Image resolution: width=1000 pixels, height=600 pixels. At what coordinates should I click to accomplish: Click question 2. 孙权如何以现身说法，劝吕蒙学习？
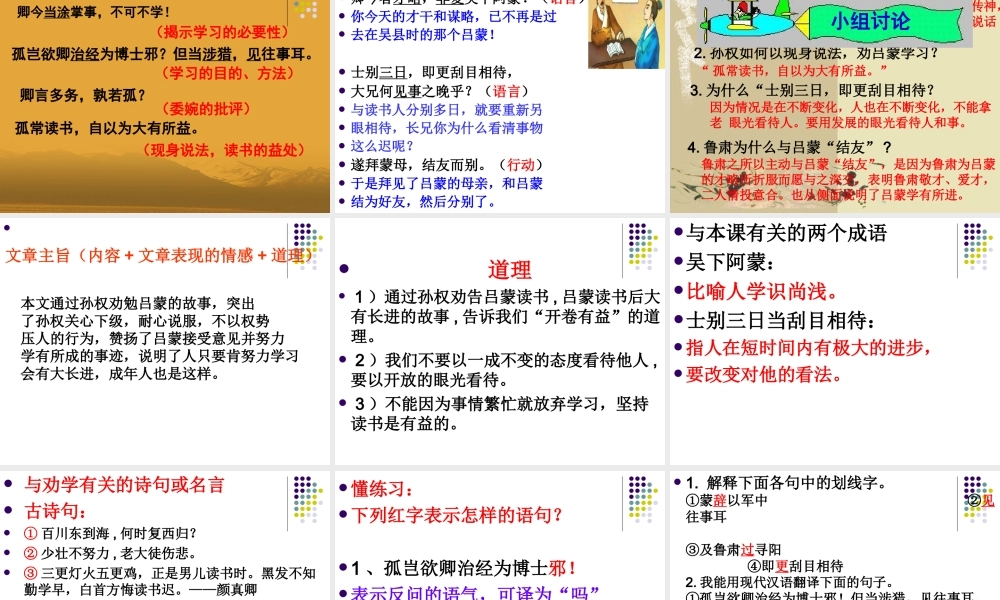click(x=816, y=53)
